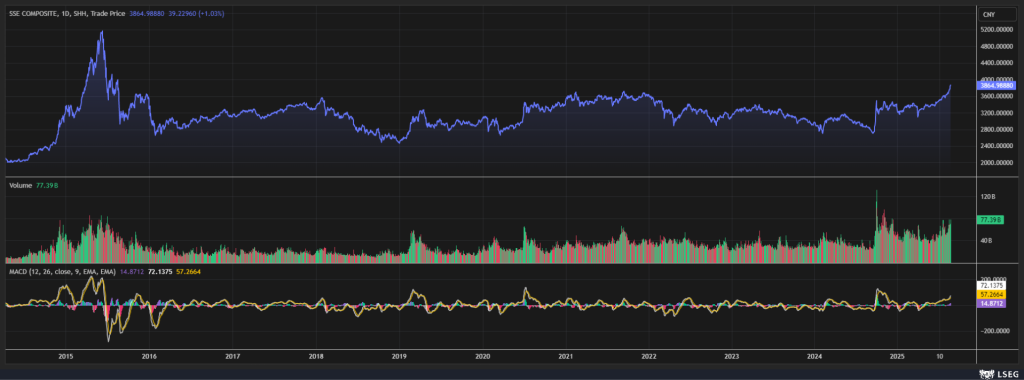Click the purple 14.8712 histogram value tag

coord(991,304)
